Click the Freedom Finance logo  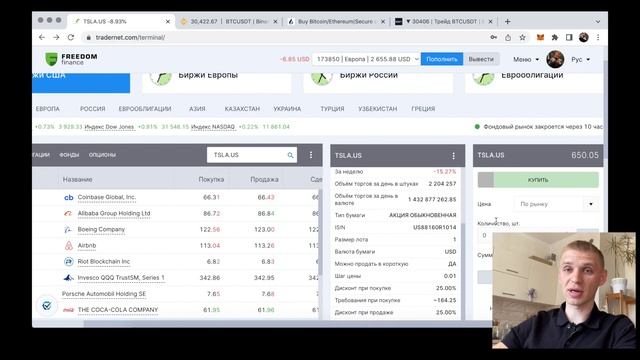click(71, 59)
